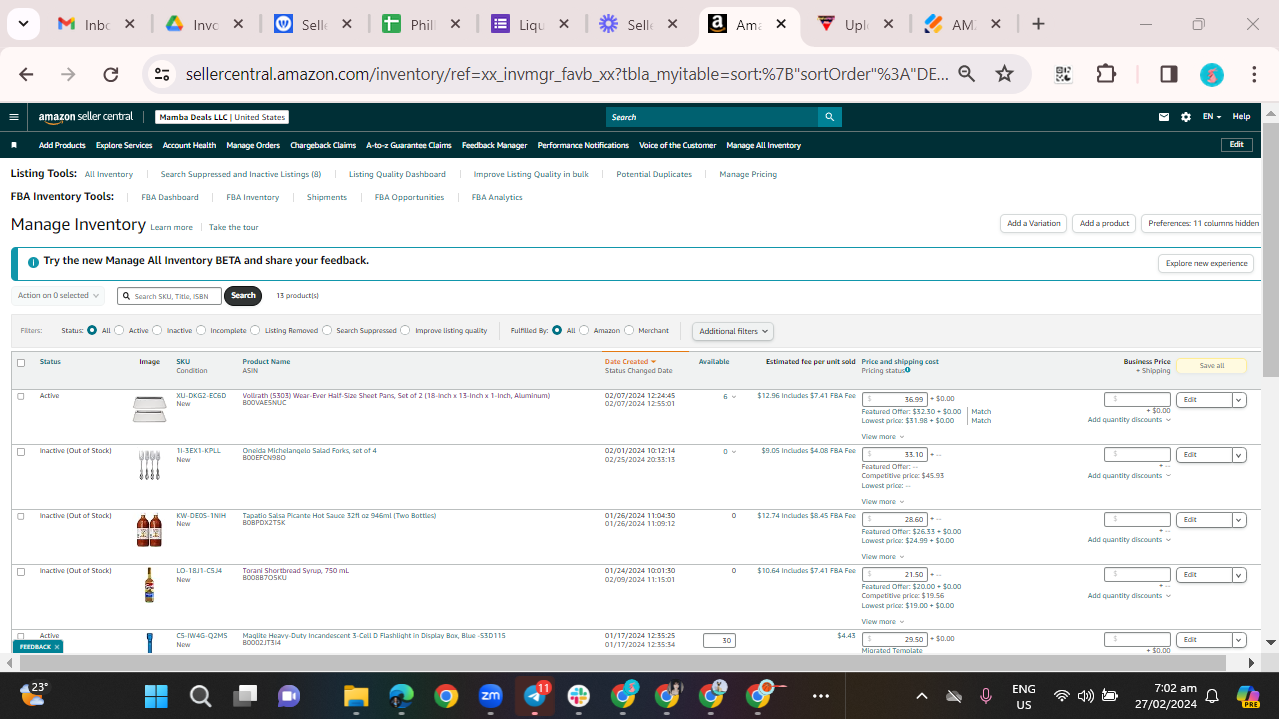Open the Action on 0 selected dropdown
The image size is (1279, 719).
(x=59, y=295)
